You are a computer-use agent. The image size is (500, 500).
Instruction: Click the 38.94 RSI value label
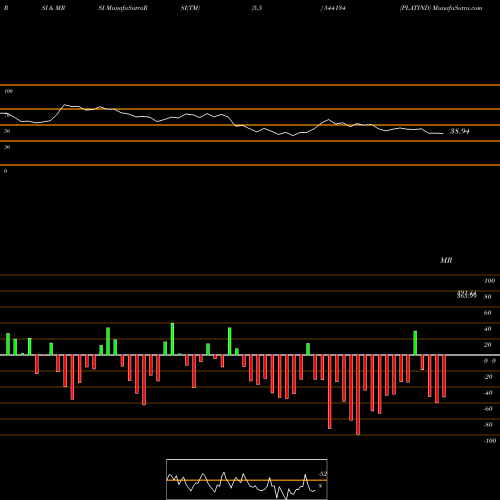pos(460,131)
